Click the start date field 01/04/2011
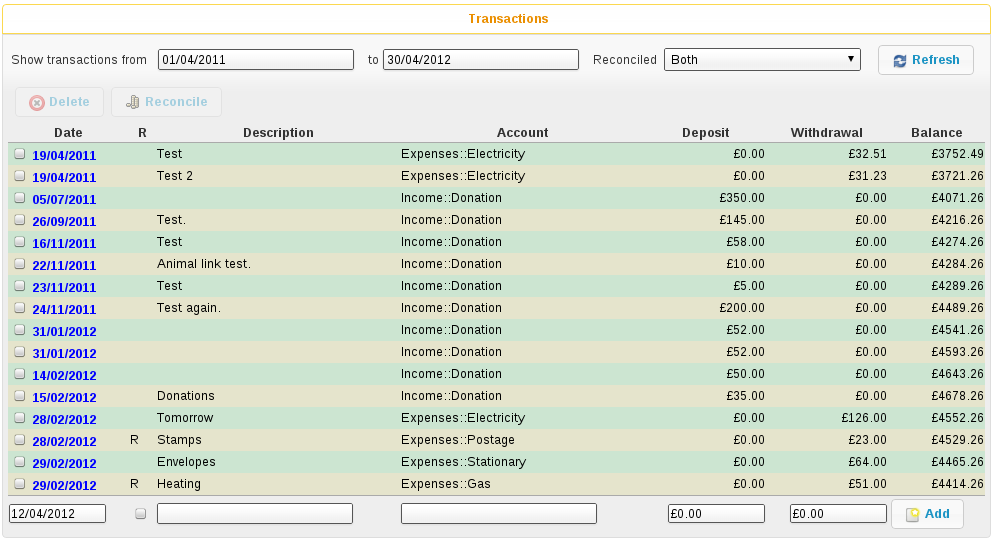This screenshot has height=544, width=994. pos(256,60)
